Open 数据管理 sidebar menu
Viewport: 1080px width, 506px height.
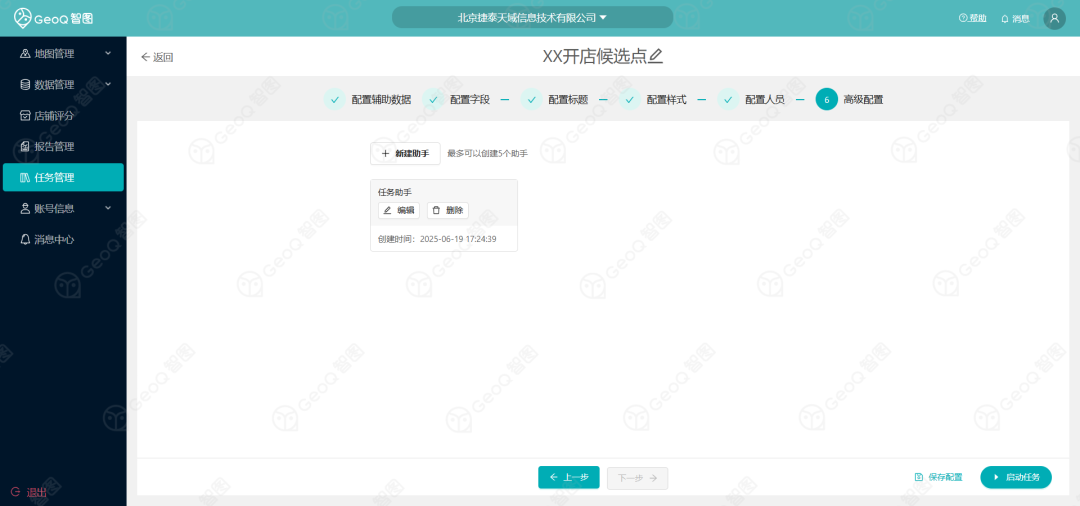(63, 85)
